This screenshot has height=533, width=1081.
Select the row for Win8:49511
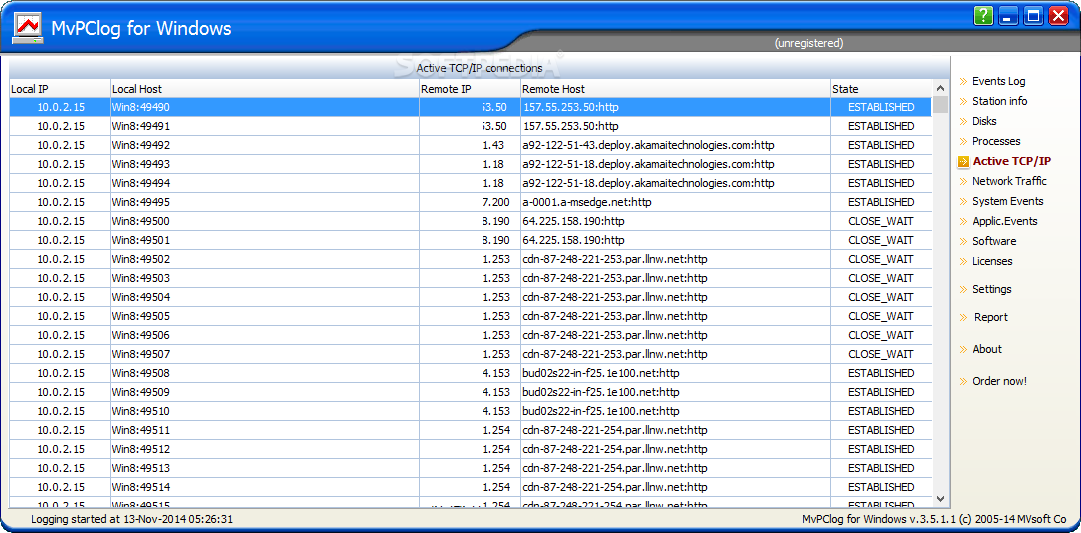pos(470,430)
